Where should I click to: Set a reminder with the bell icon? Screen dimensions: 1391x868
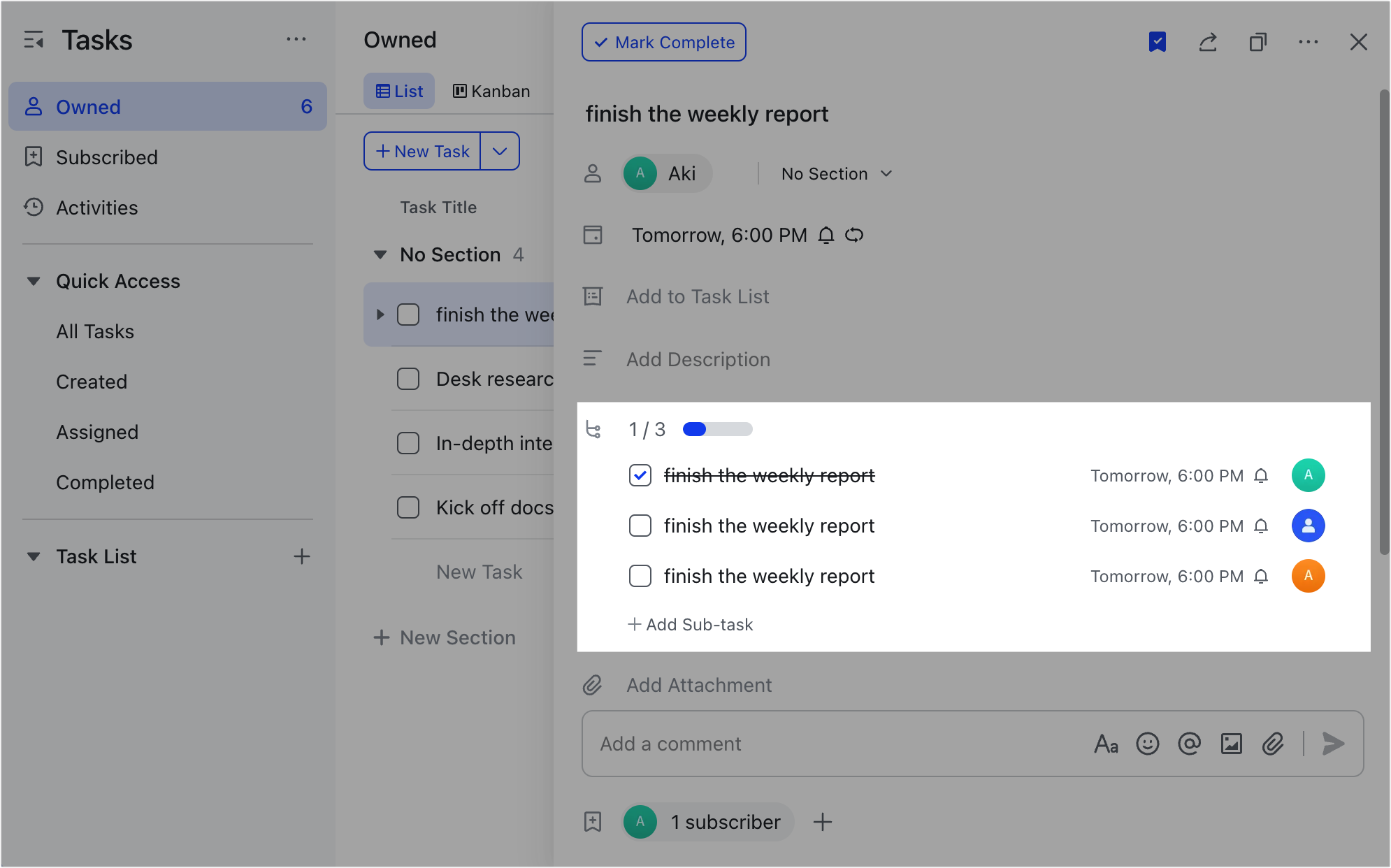coord(826,236)
